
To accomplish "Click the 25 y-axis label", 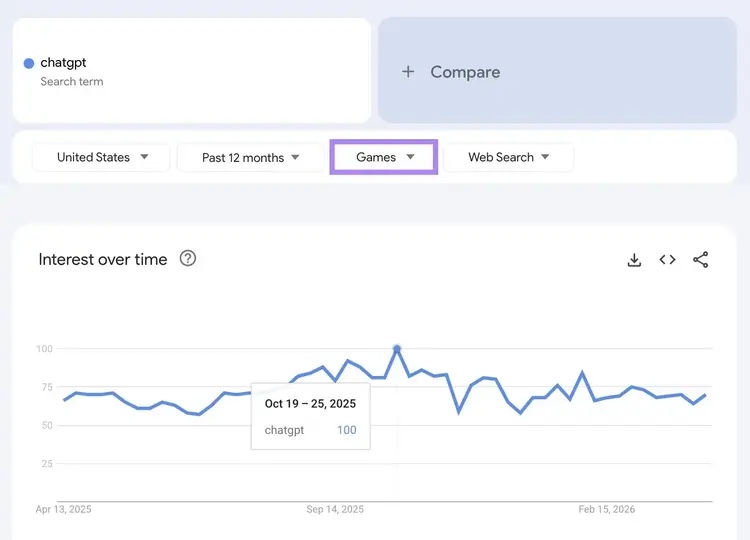I will 47,463.
